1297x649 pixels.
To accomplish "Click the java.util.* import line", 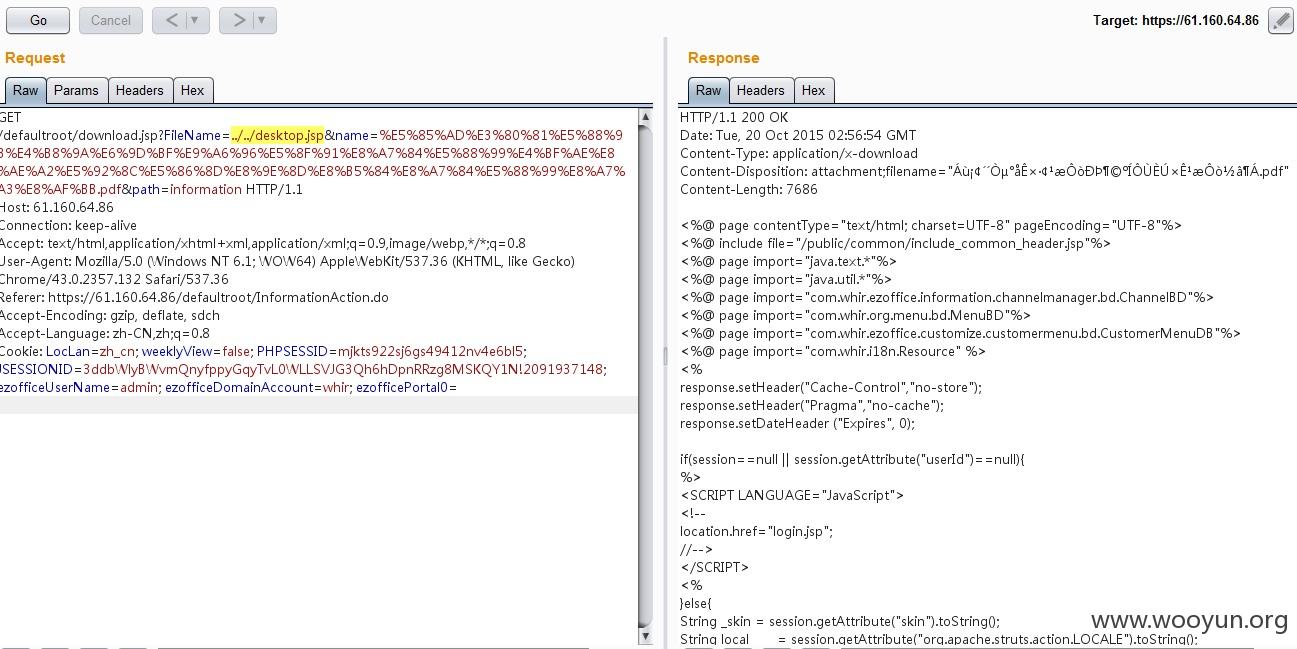I will pyautogui.click(x=786, y=279).
